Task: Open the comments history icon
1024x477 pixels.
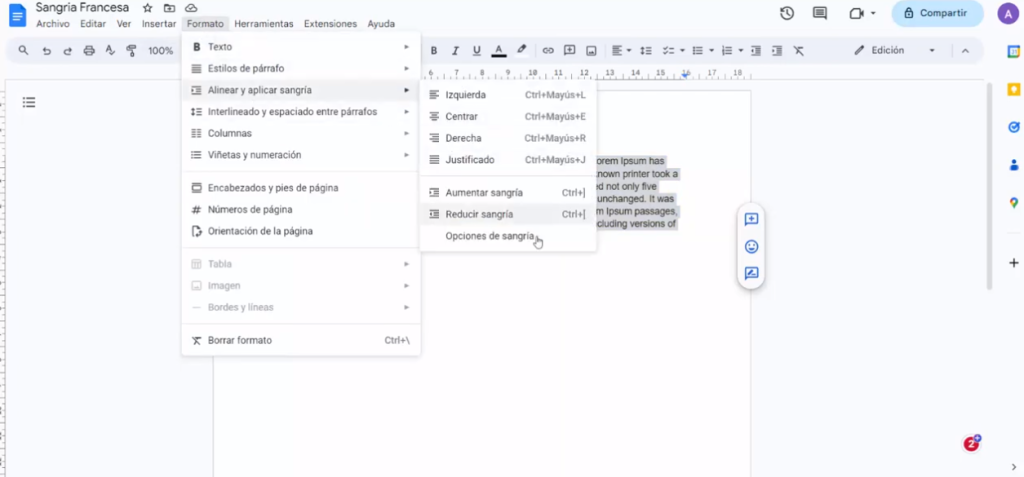Action: tap(820, 13)
